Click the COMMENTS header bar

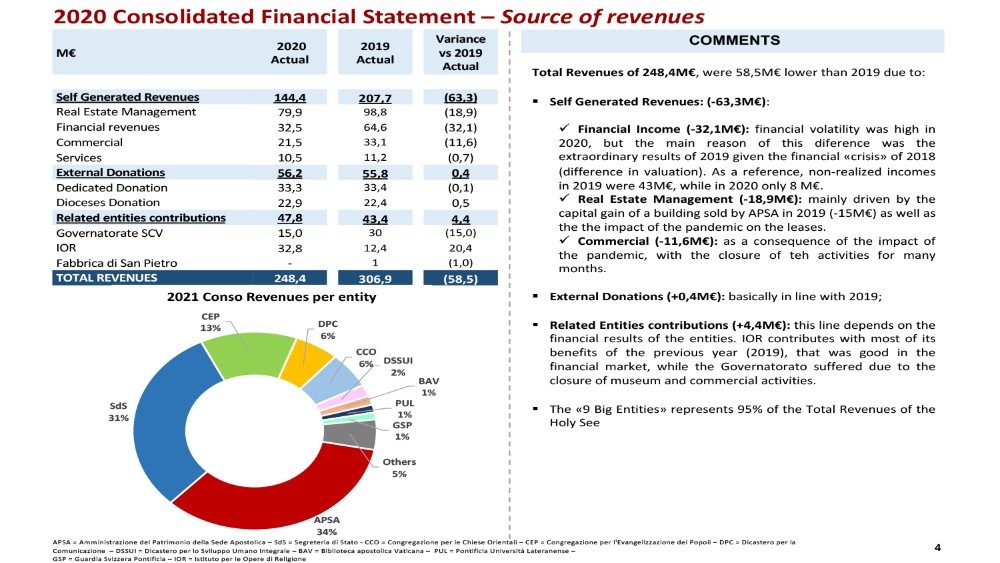point(734,41)
